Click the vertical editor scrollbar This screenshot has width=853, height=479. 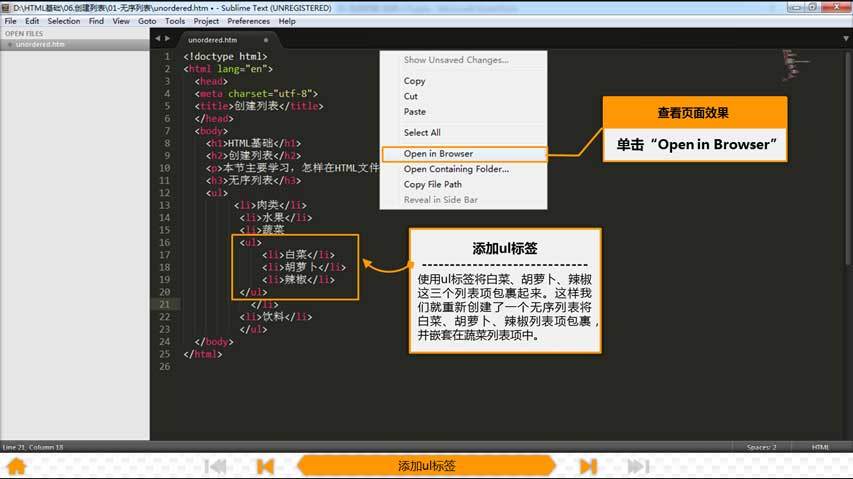click(848, 158)
